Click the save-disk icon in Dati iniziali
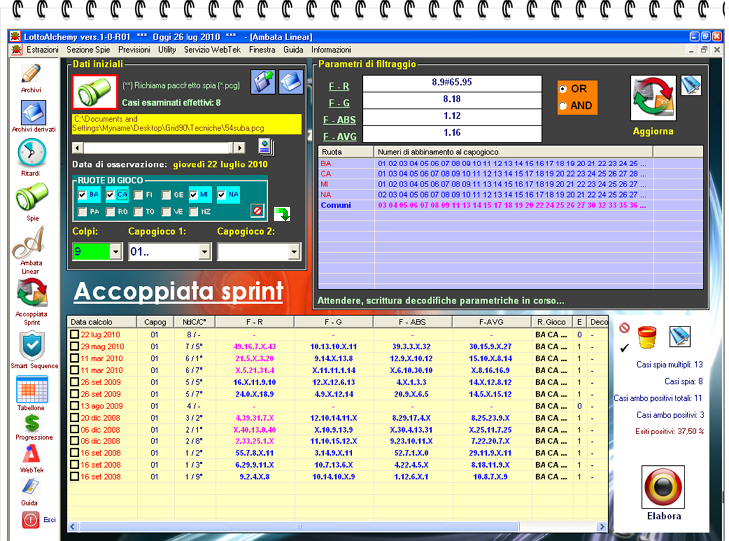Screen dimensions: 729x541 point(263,82)
